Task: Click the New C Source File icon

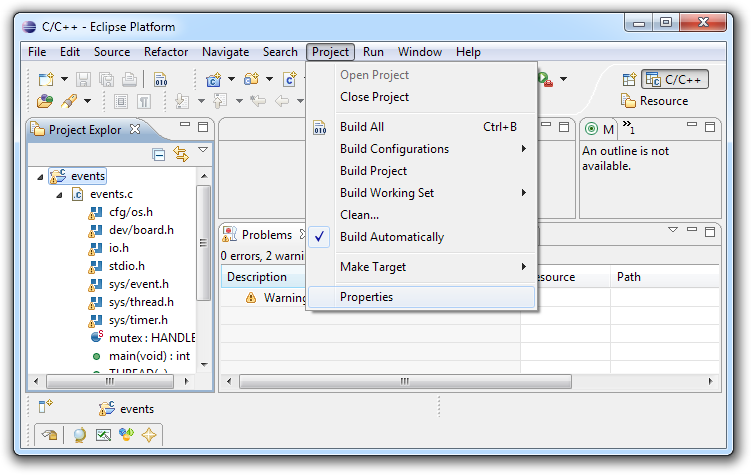Action: coord(290,79)
